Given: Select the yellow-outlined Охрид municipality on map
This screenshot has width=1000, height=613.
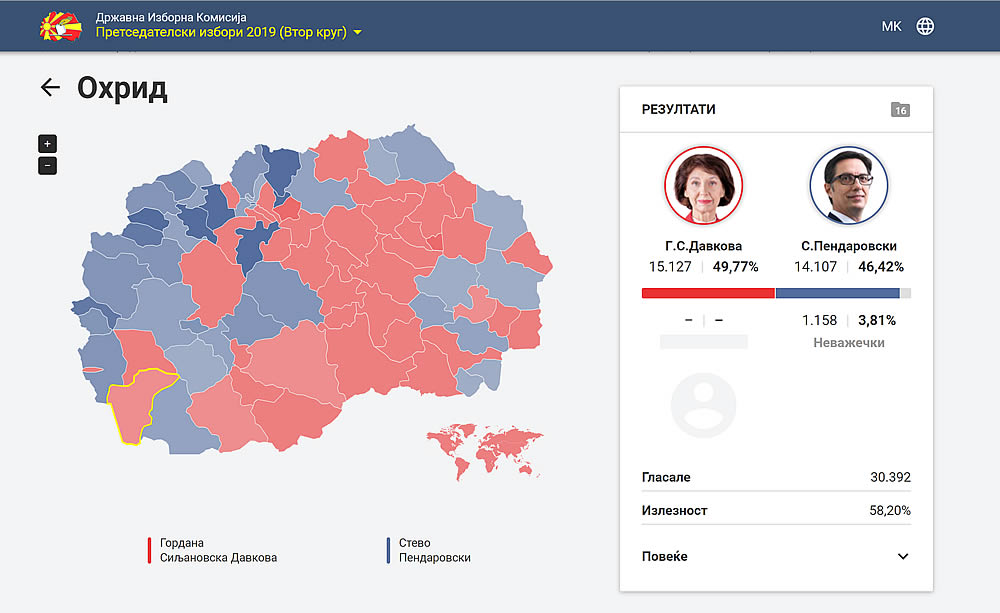Looking at the screenshot, I should point(135,405).
